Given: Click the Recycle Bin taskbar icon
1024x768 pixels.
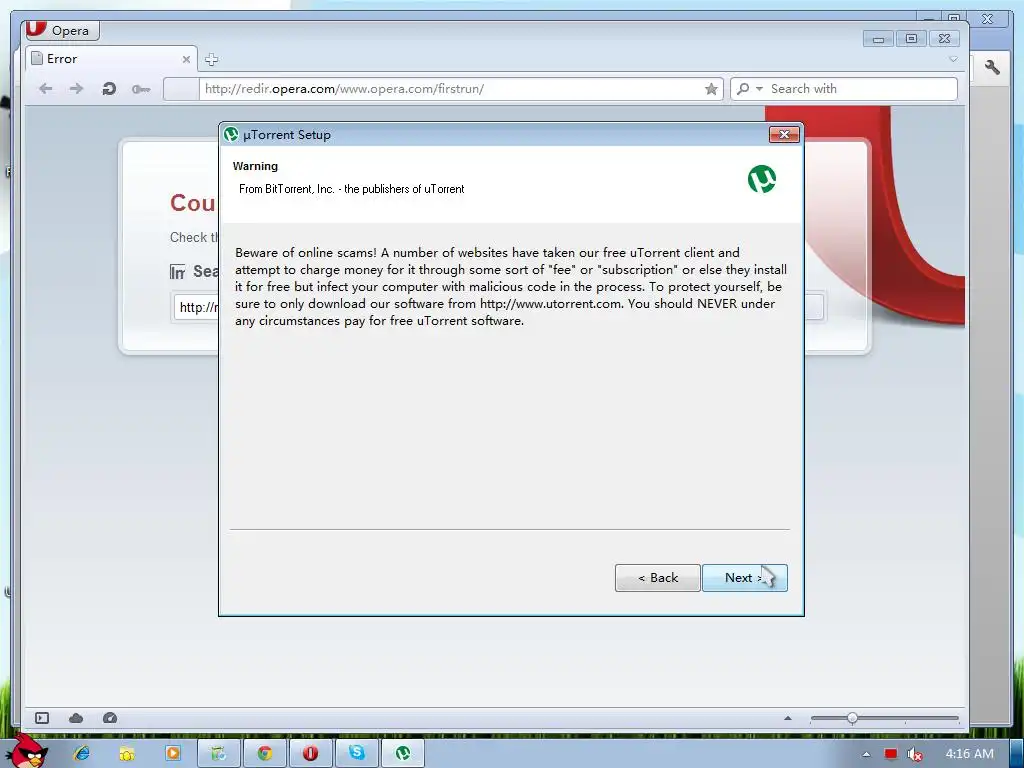Looking at the screenshot, I should (219, 753).
